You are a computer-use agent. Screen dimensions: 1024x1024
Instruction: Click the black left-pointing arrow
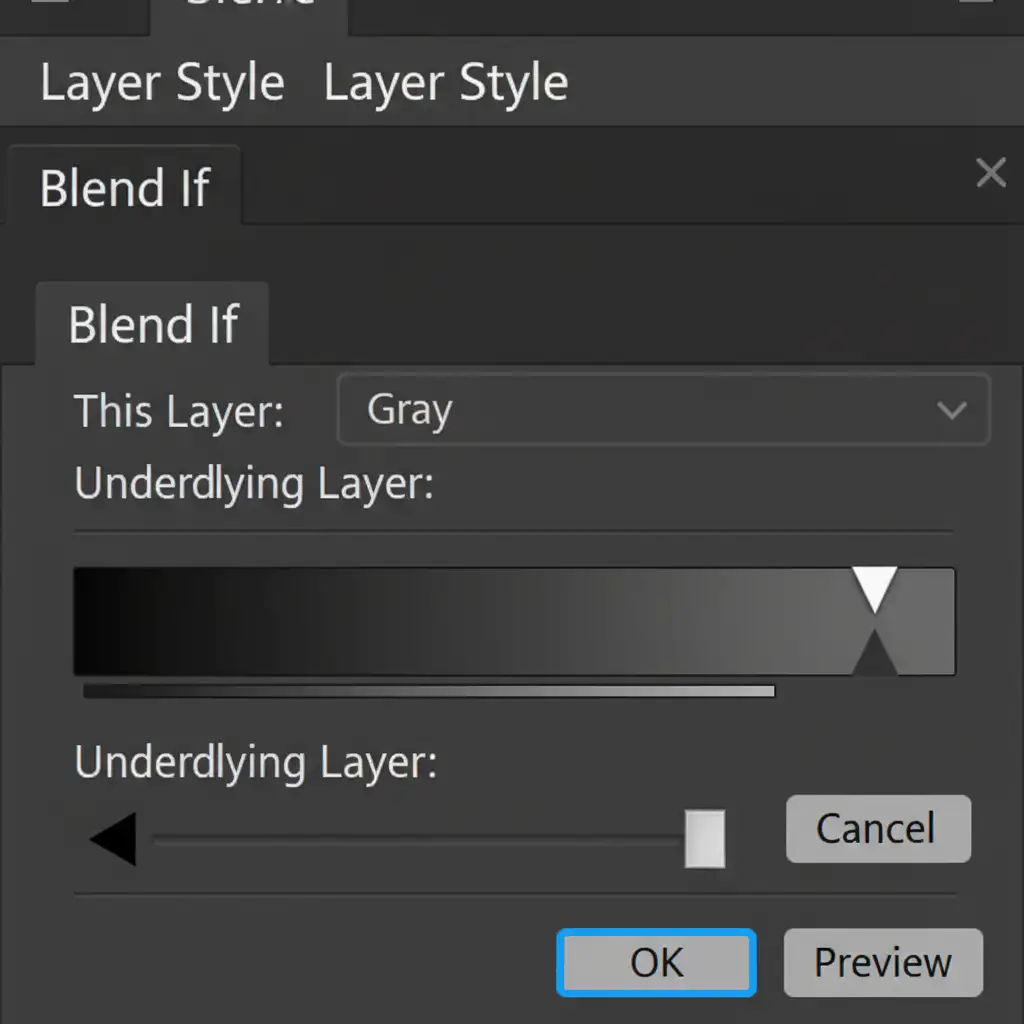pyautogui.click(x=113, y=840)
